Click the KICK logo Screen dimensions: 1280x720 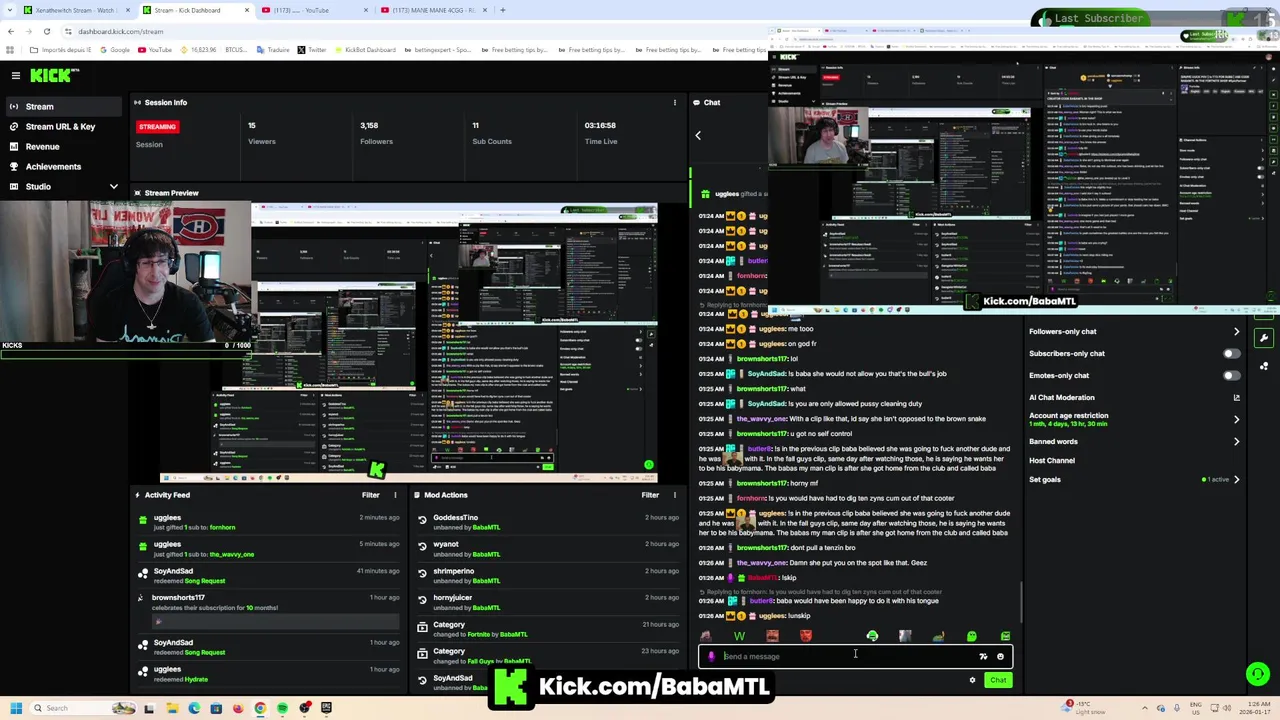(x=53, y=75)
